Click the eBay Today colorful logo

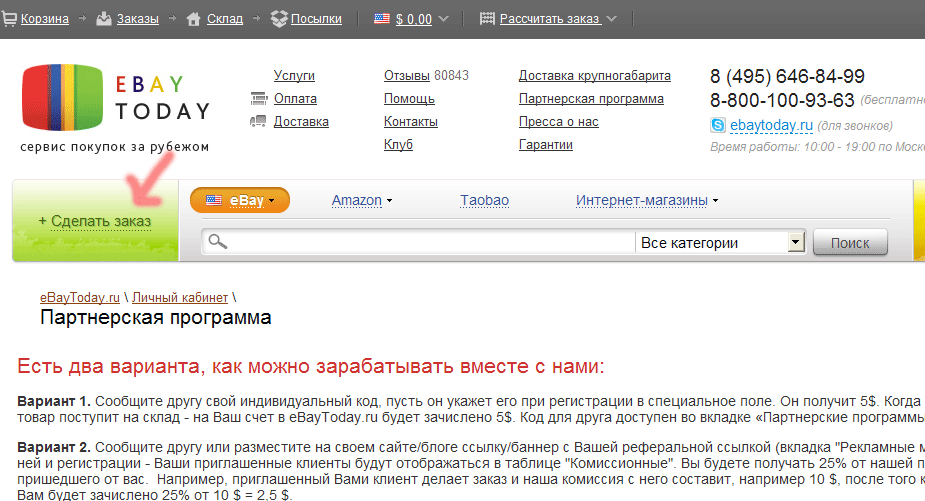tap(63, 97)
